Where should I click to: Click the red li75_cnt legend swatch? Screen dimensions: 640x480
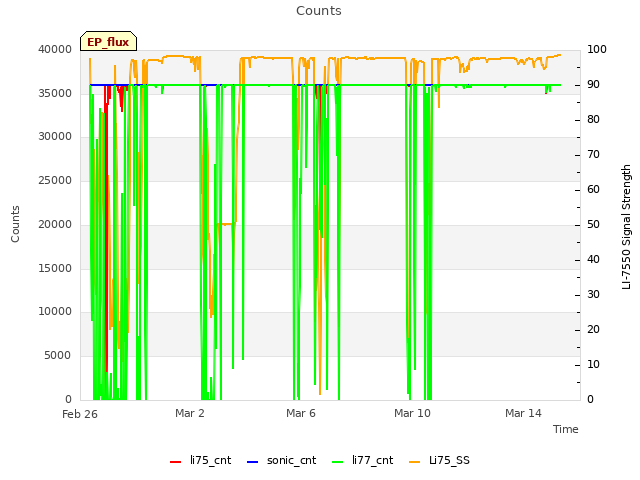click(x=176, y=462)
